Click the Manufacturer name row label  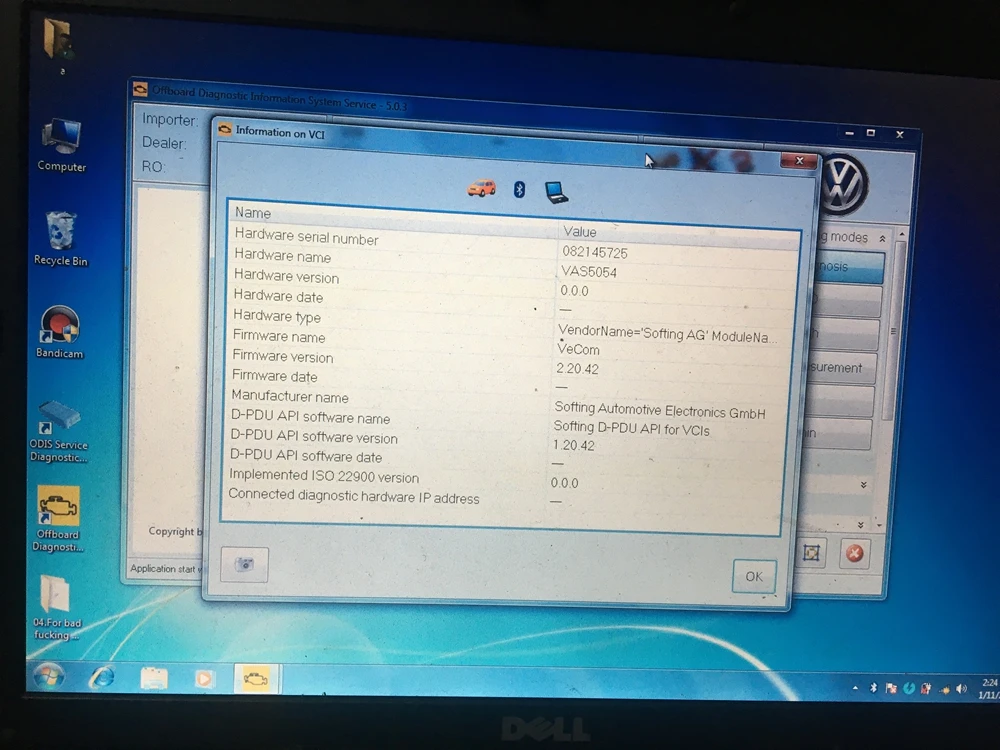pos(290,397)
